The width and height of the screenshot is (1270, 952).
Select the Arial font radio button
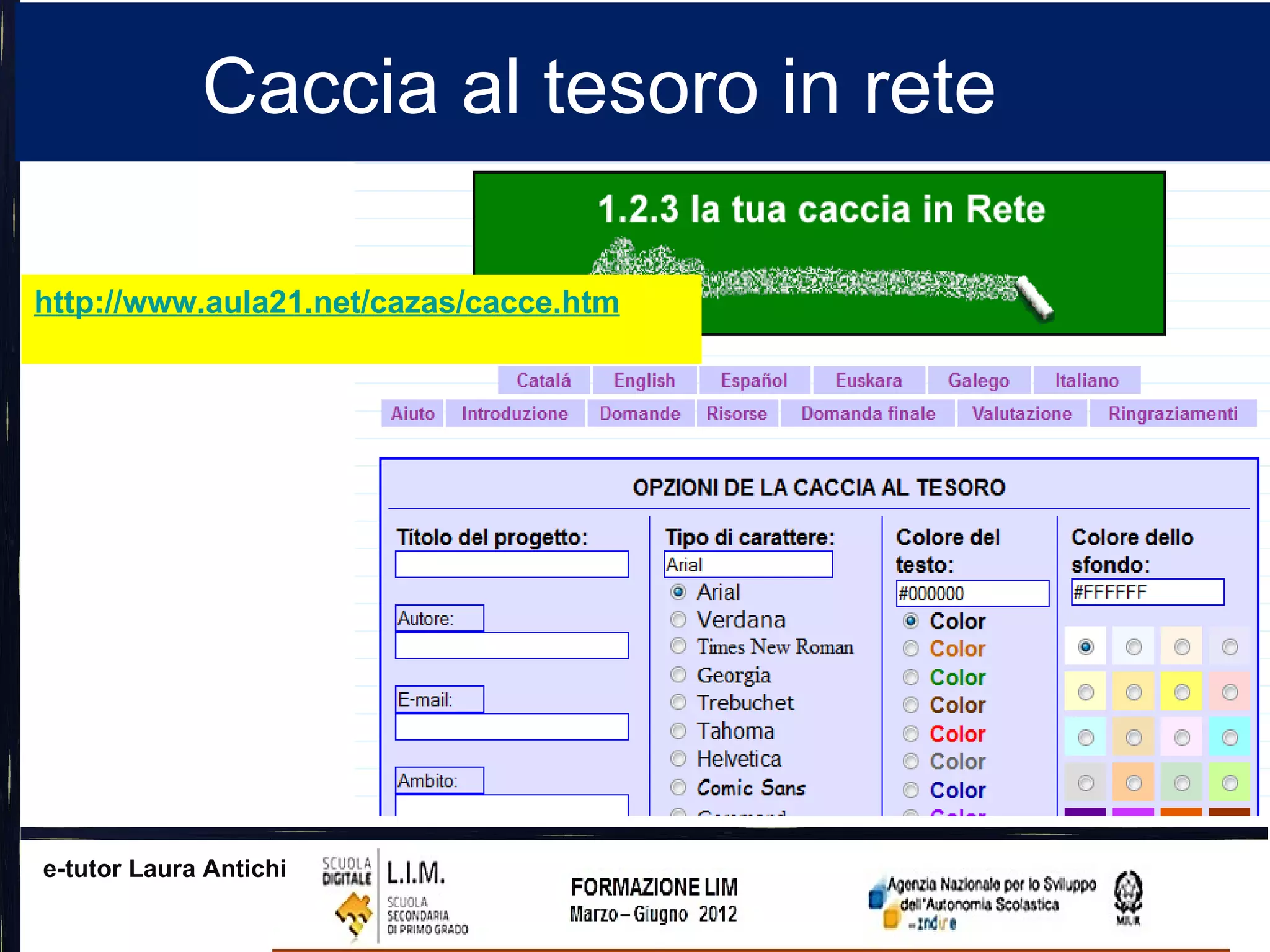[x=678, y=592]
